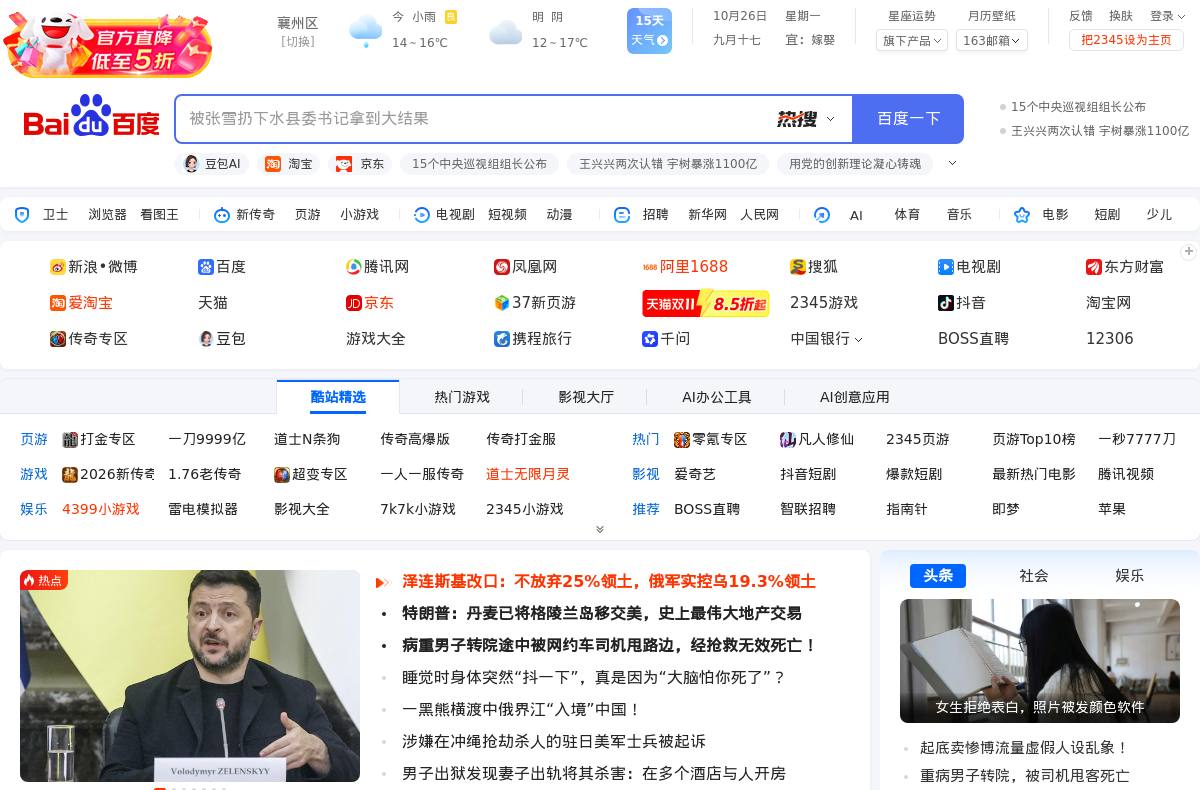Open 星座运势 link
Viewport: 1200px width, 790px height.
[912, 16]
